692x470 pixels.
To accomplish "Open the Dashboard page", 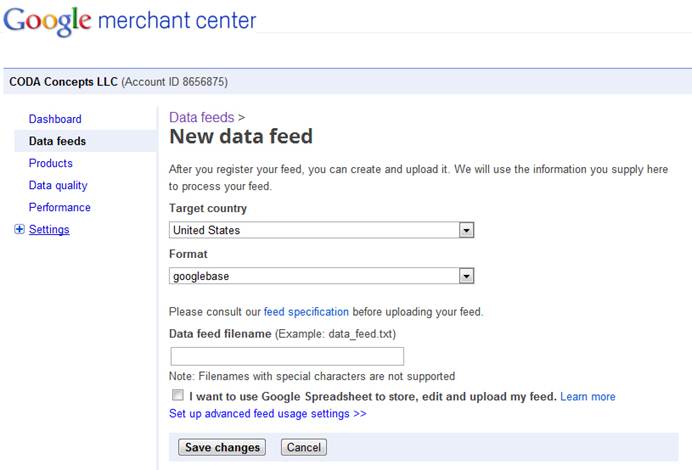I will point(55,119).
